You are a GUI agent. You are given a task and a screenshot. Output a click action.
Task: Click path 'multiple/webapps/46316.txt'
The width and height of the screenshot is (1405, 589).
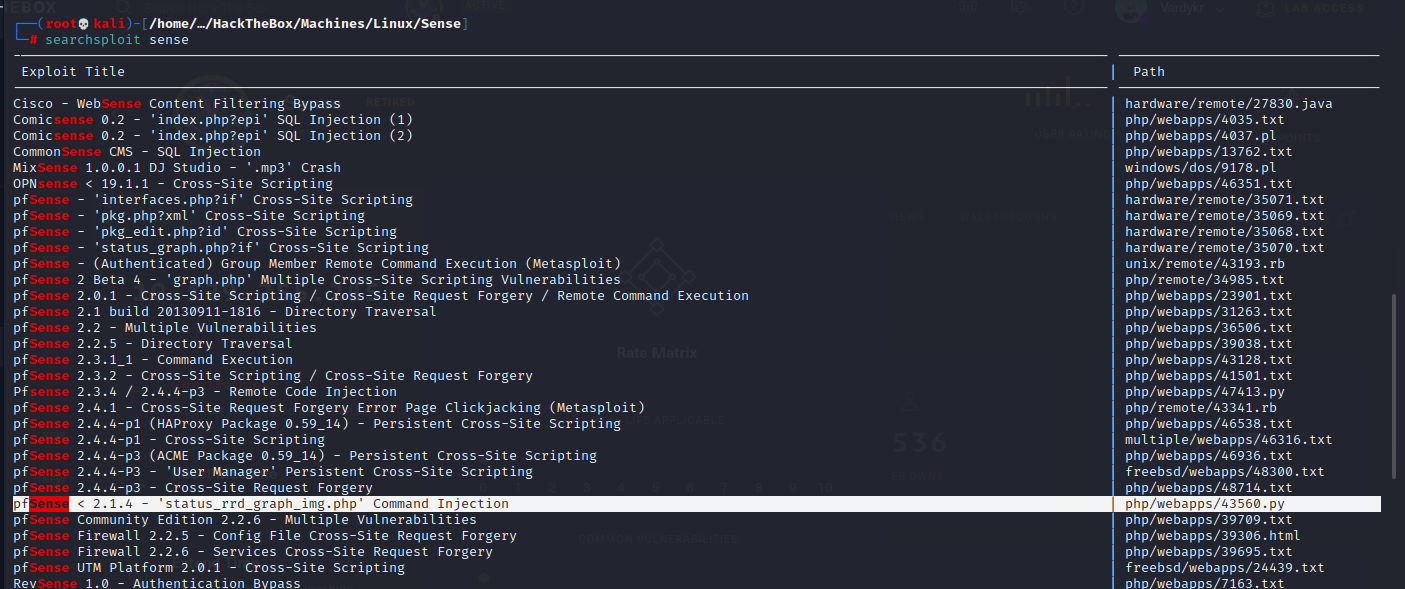tap(1229, 440)
